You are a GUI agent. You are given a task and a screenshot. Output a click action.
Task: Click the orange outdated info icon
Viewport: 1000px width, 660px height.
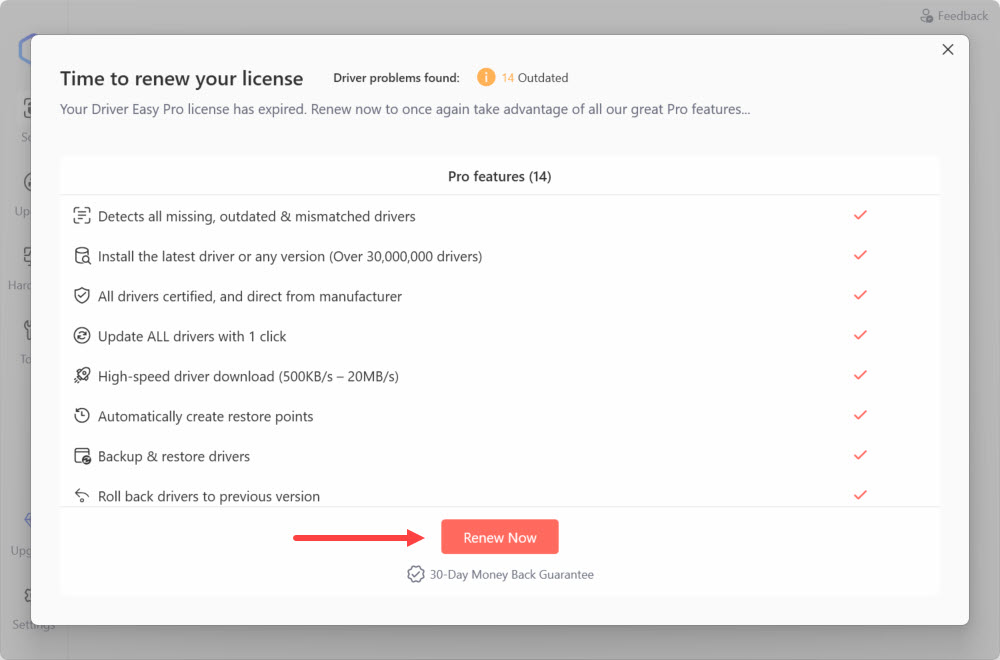[486, 77]
